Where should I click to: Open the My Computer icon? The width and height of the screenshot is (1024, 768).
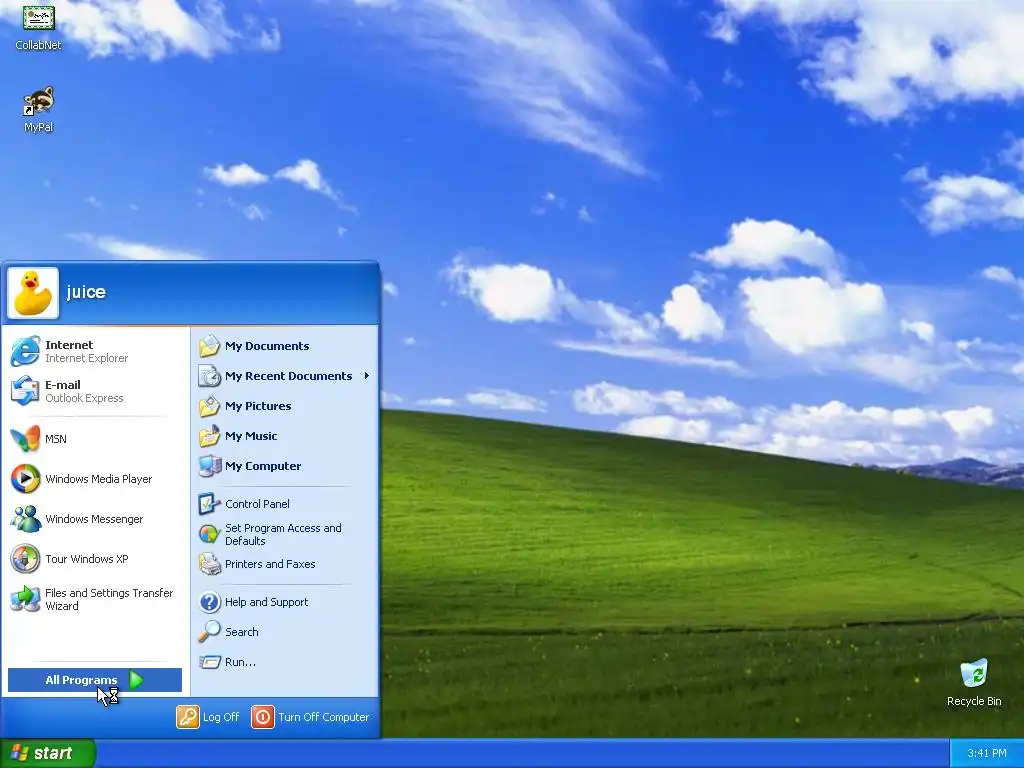click(x=210, y=466)
